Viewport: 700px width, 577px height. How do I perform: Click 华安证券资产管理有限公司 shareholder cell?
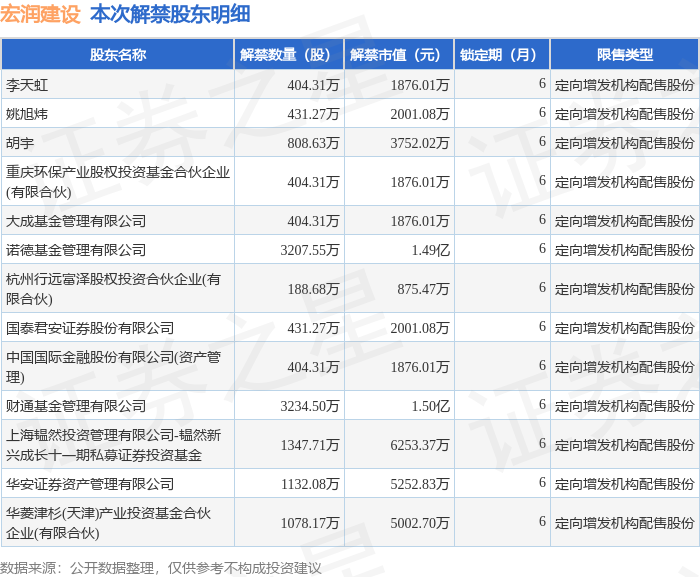tap(118, 484)
